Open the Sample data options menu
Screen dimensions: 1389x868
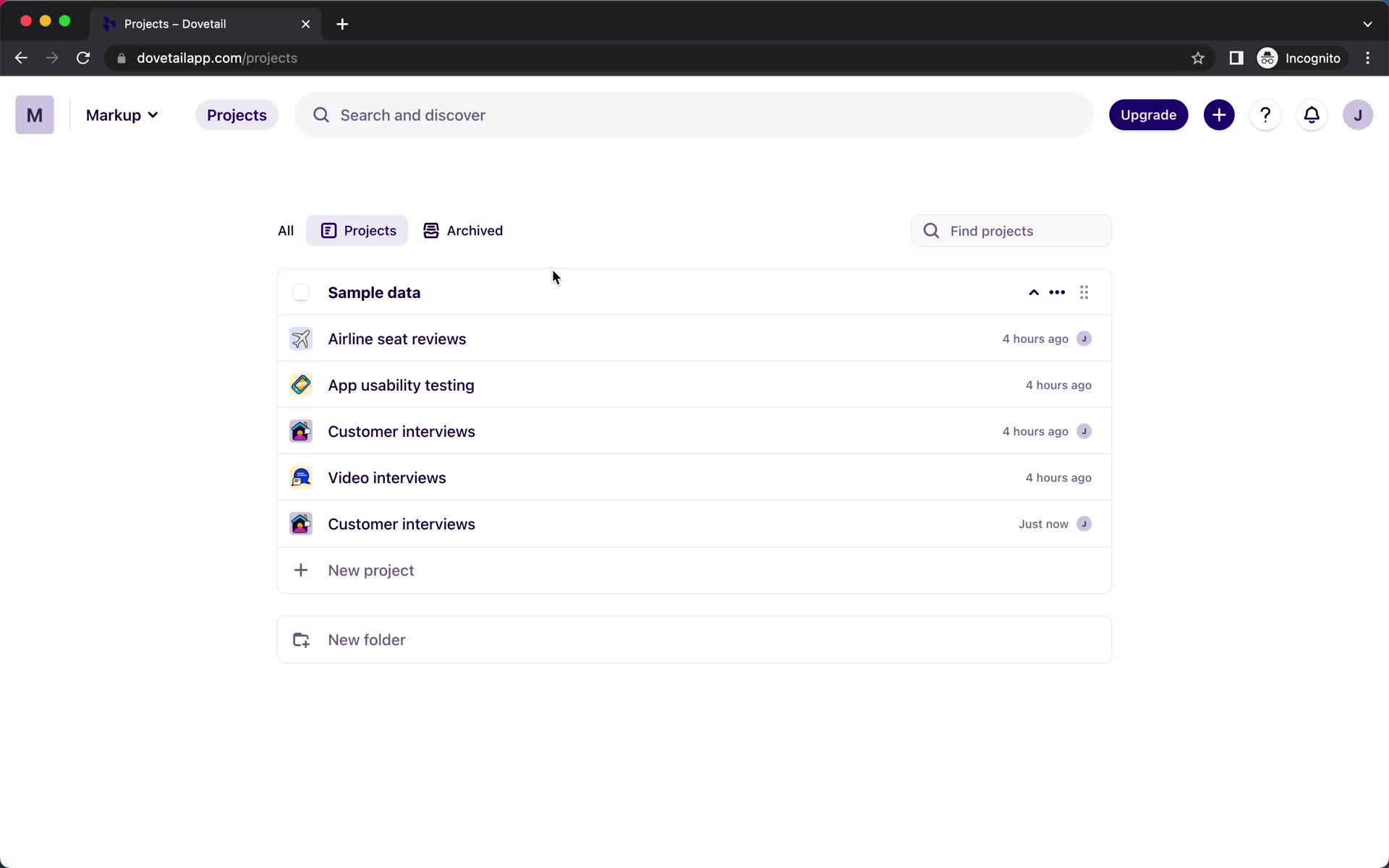(x=1057, y=291)
